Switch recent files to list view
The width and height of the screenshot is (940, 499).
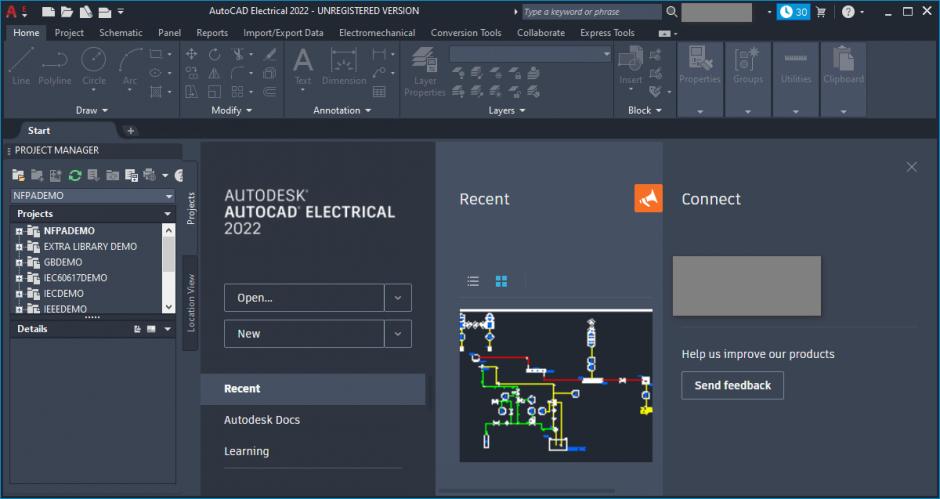point(473,281)
